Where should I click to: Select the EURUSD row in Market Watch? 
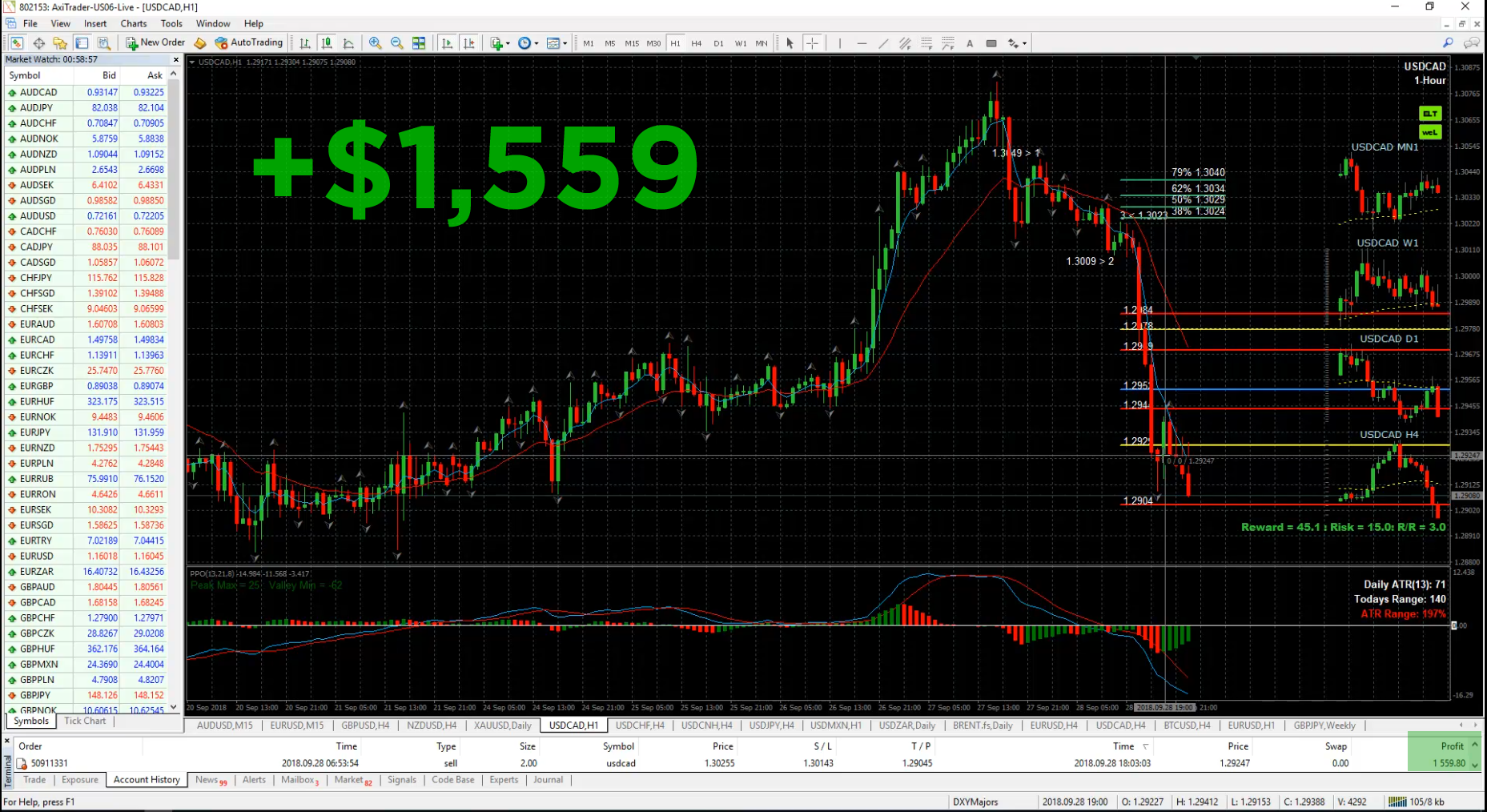click(x=37, y=556)
